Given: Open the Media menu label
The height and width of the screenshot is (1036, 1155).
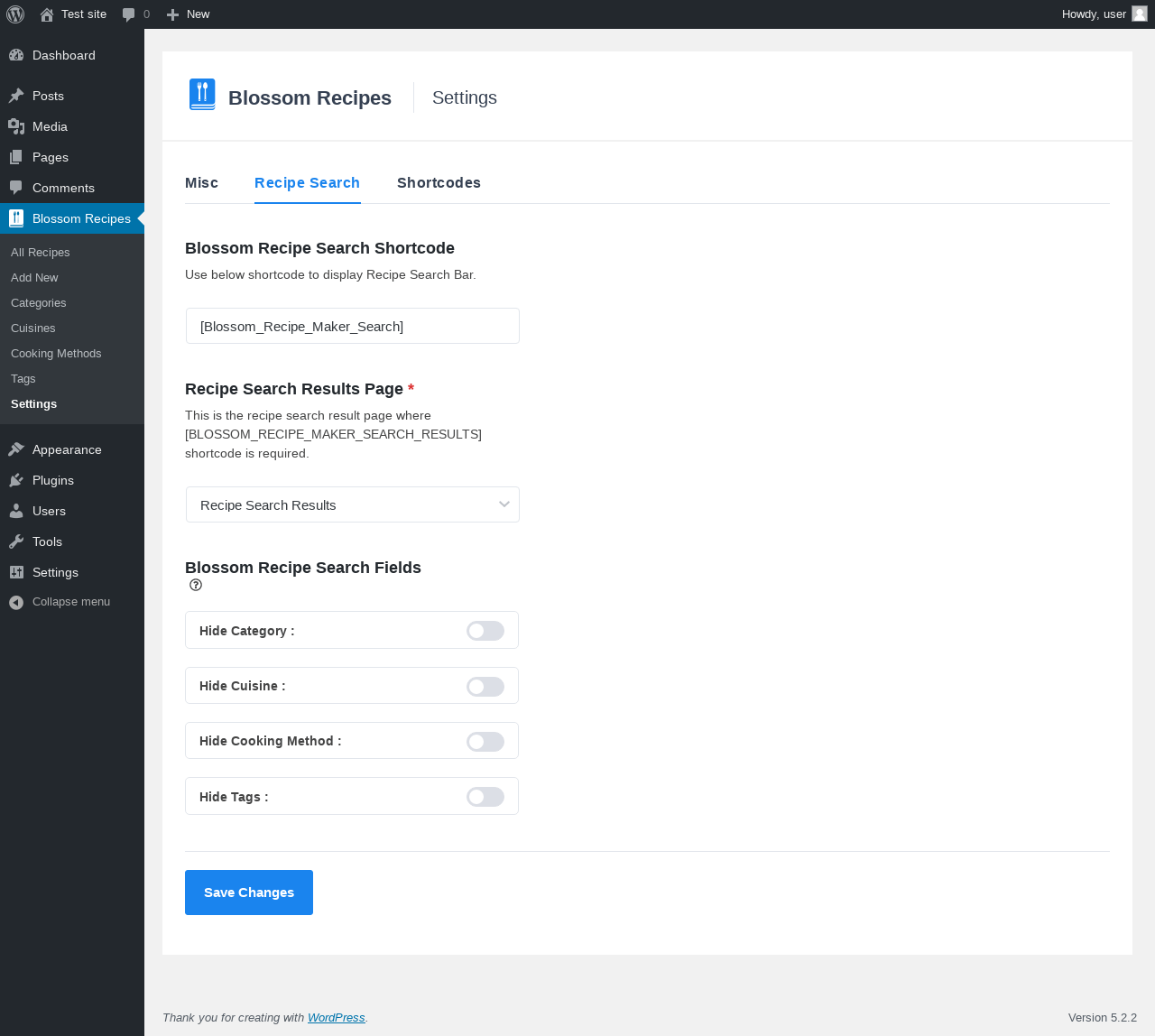Looking at the screenshot, I should point(50,126).
